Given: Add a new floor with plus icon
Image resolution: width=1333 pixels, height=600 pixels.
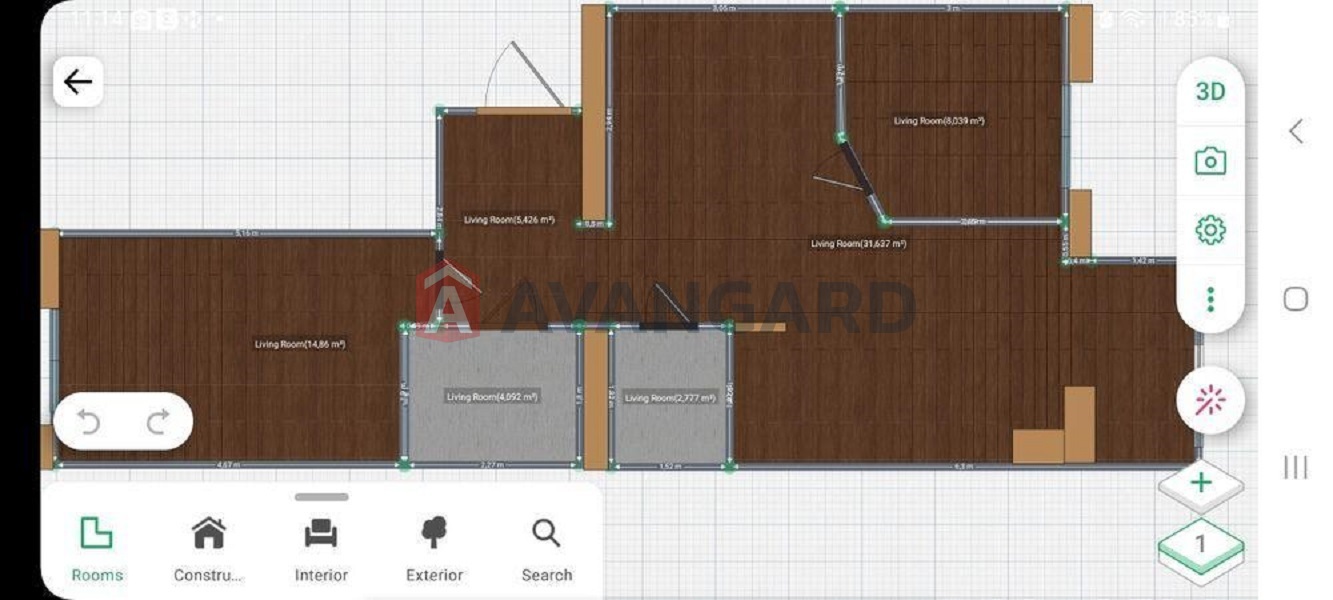Looking at the screenshot, I should (1201, 483).
